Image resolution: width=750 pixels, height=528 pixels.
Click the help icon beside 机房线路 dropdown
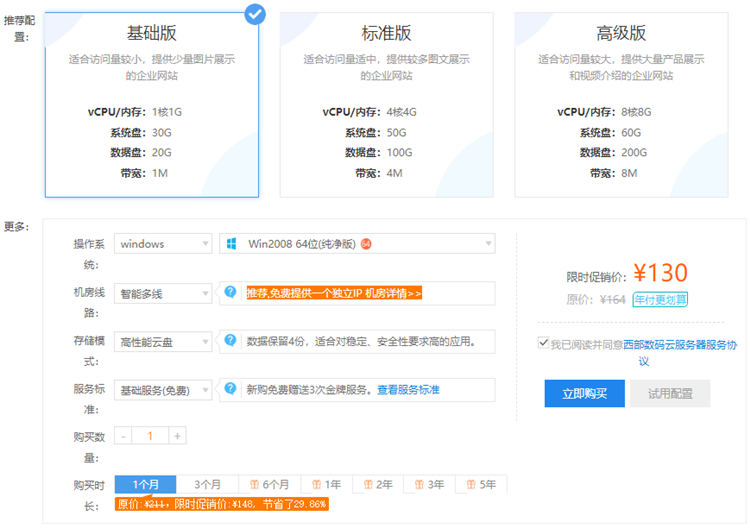[230, 292]
